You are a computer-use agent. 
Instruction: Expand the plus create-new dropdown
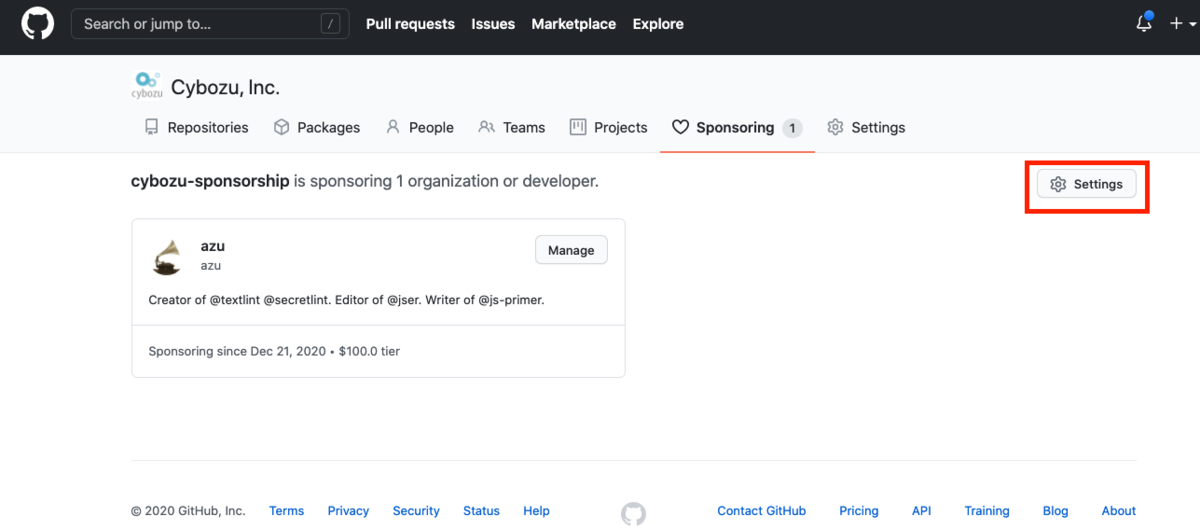tap(1180, 24)
